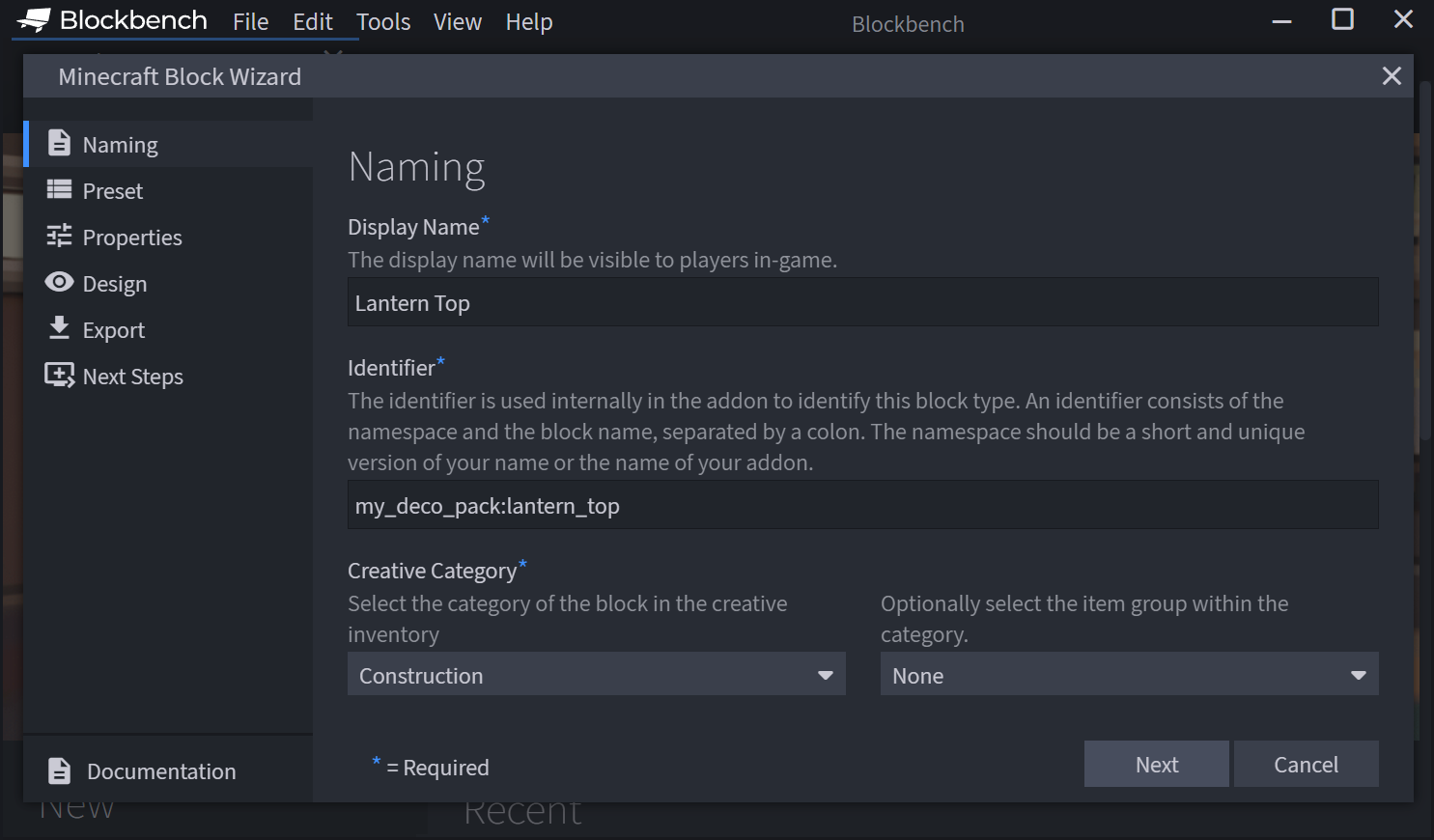Open the View menu

point(458,21)
